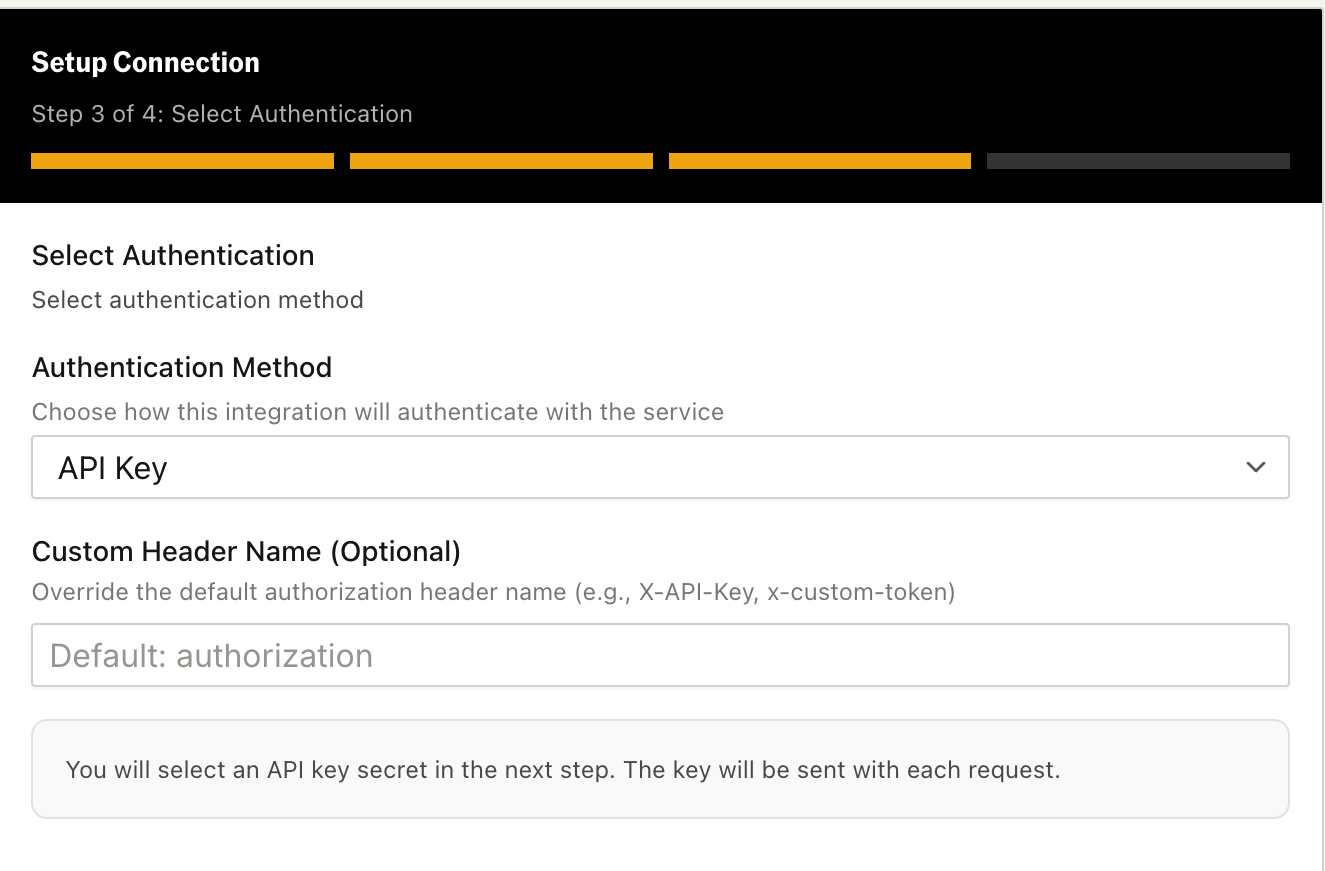Image resolution: width=1325 pixels, height=871 pixels.
Task: Click the first orange progress segment
Action: coord(182,161)
